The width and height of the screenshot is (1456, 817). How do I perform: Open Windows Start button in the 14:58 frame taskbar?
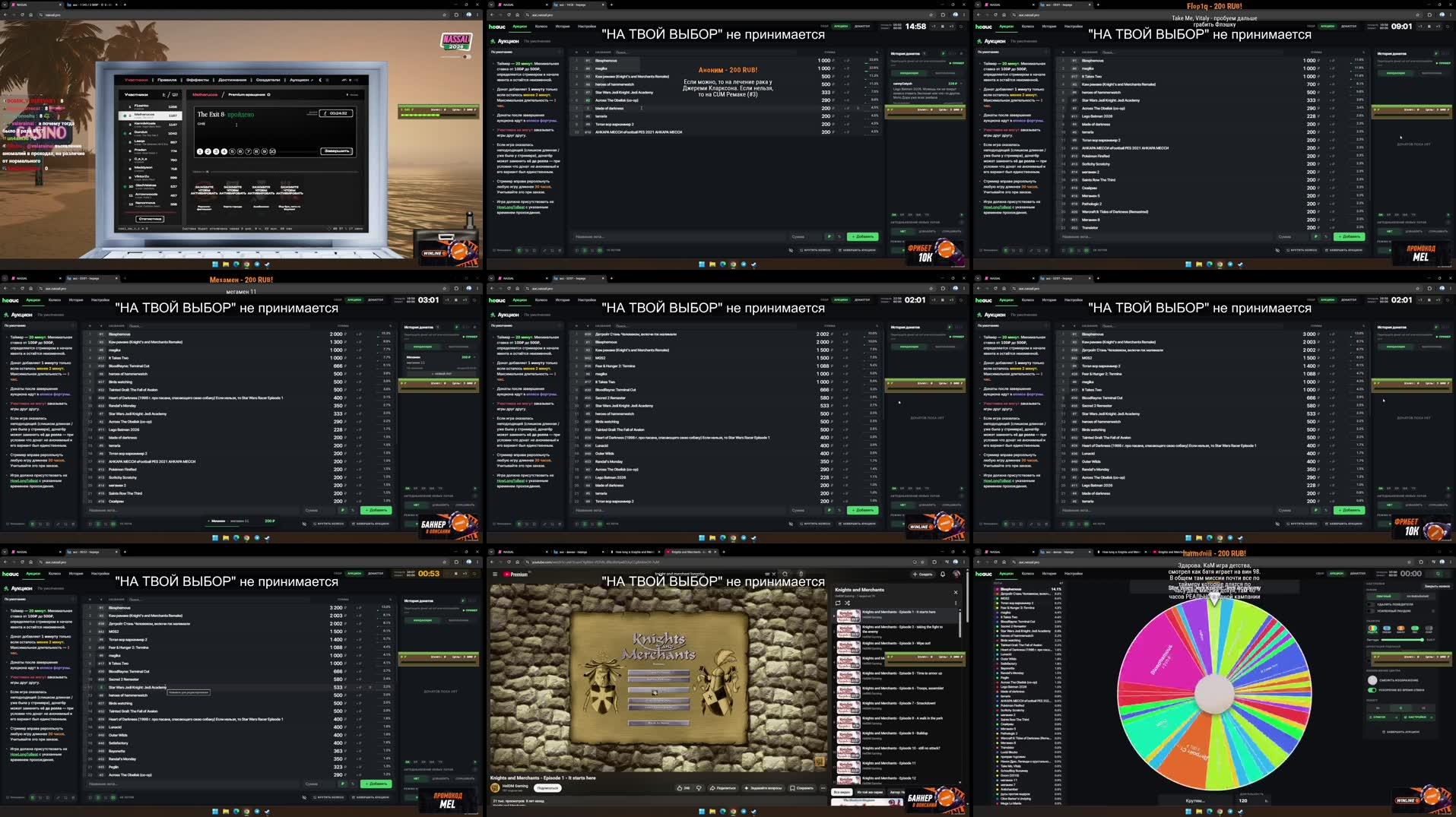(702, 264)
